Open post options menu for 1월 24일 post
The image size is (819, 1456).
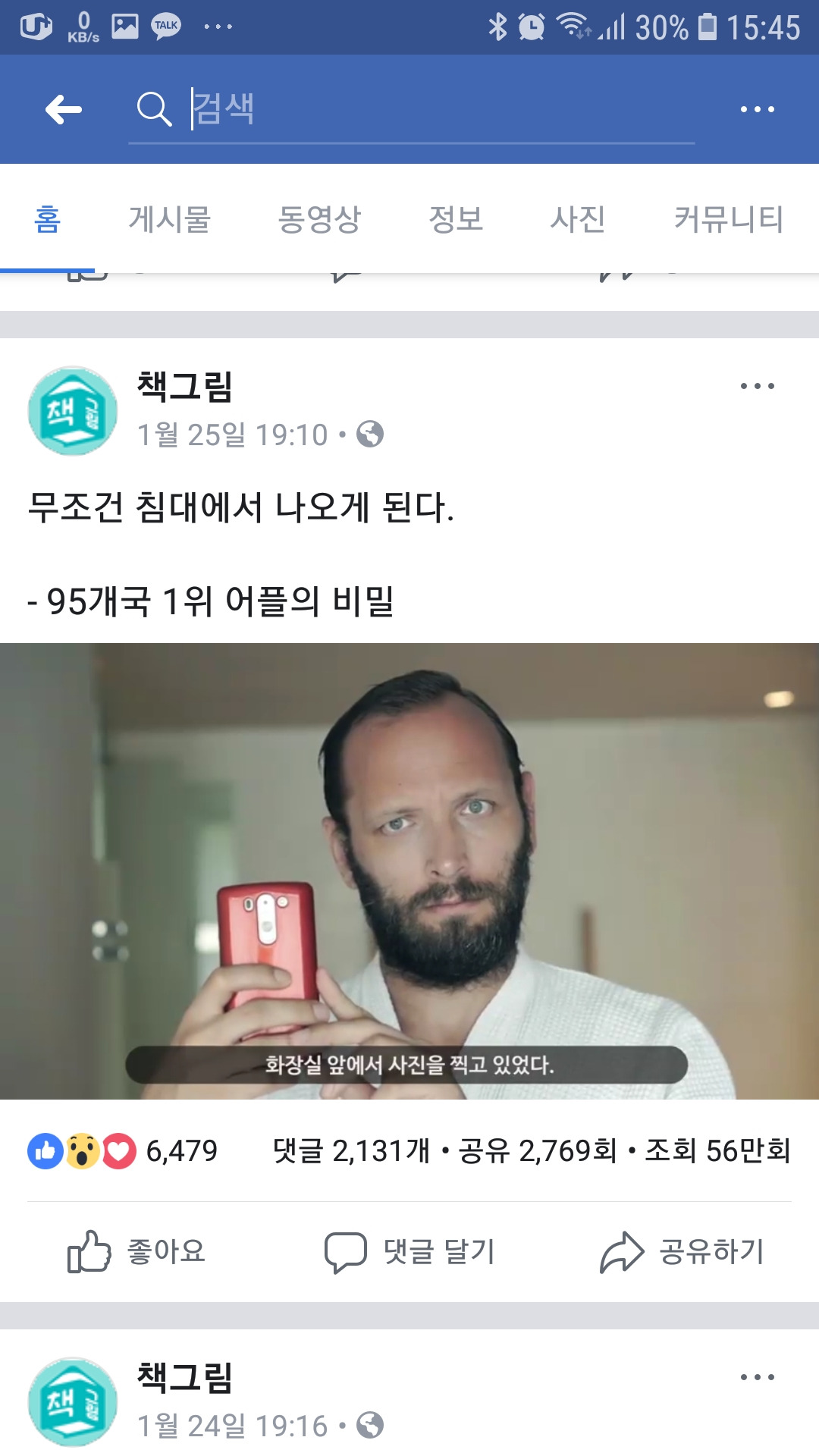tap(757, 1377)
